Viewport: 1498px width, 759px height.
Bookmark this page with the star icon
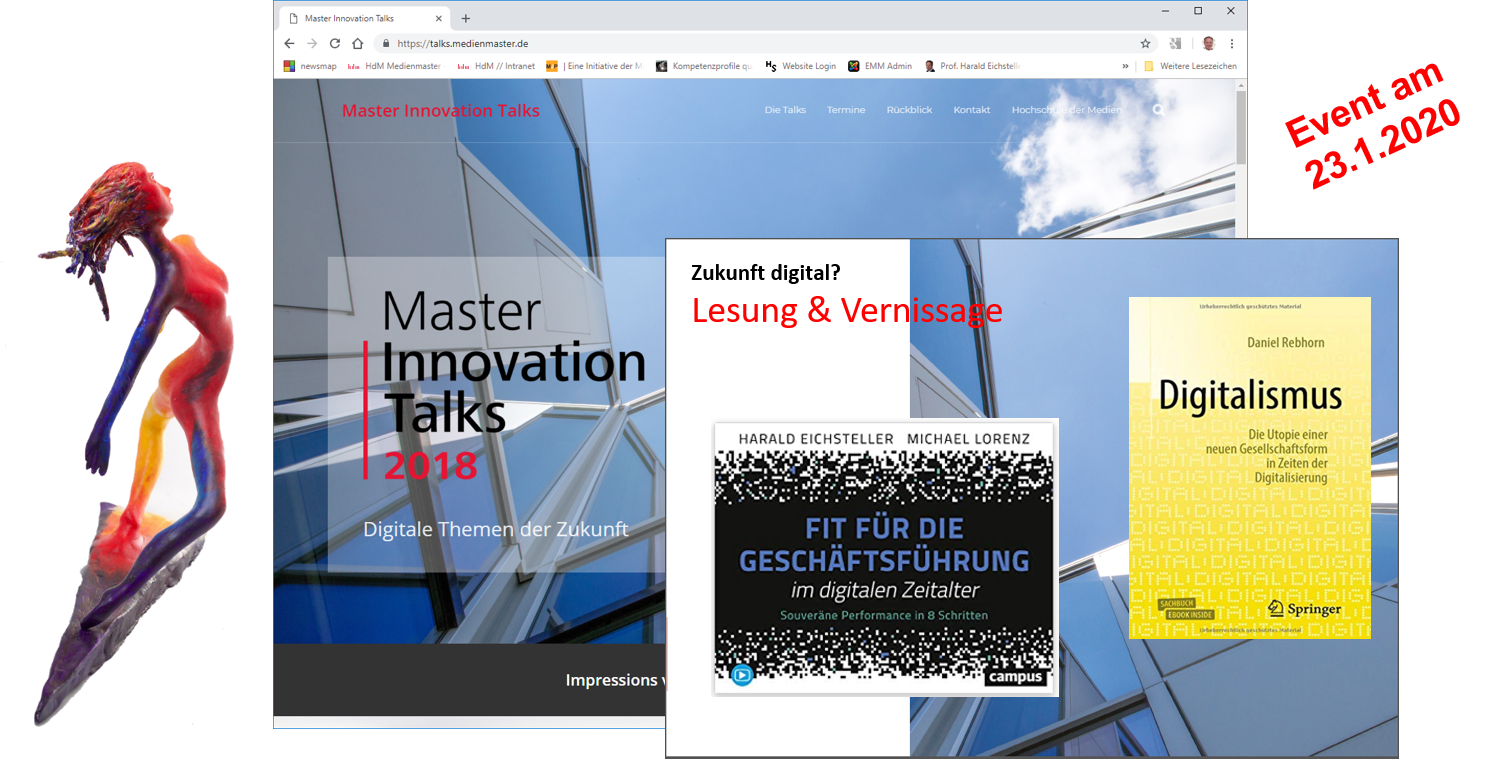point(1145,44)
